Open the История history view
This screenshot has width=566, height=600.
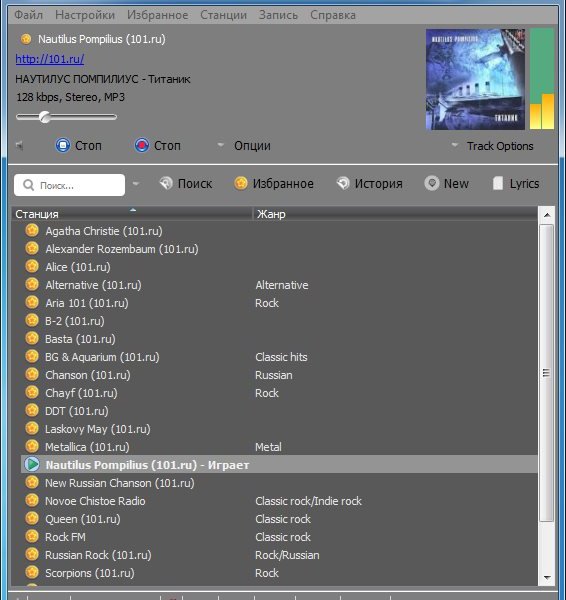369,184
